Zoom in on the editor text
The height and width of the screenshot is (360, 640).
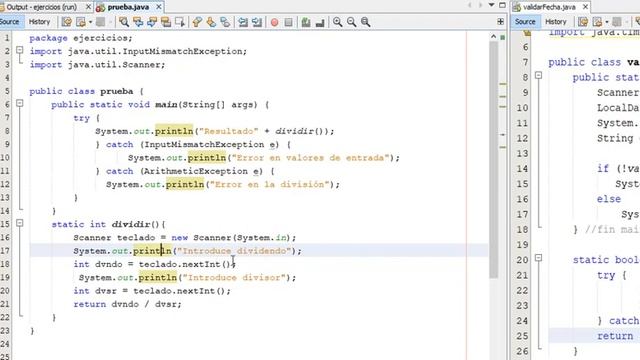point(338,22)
